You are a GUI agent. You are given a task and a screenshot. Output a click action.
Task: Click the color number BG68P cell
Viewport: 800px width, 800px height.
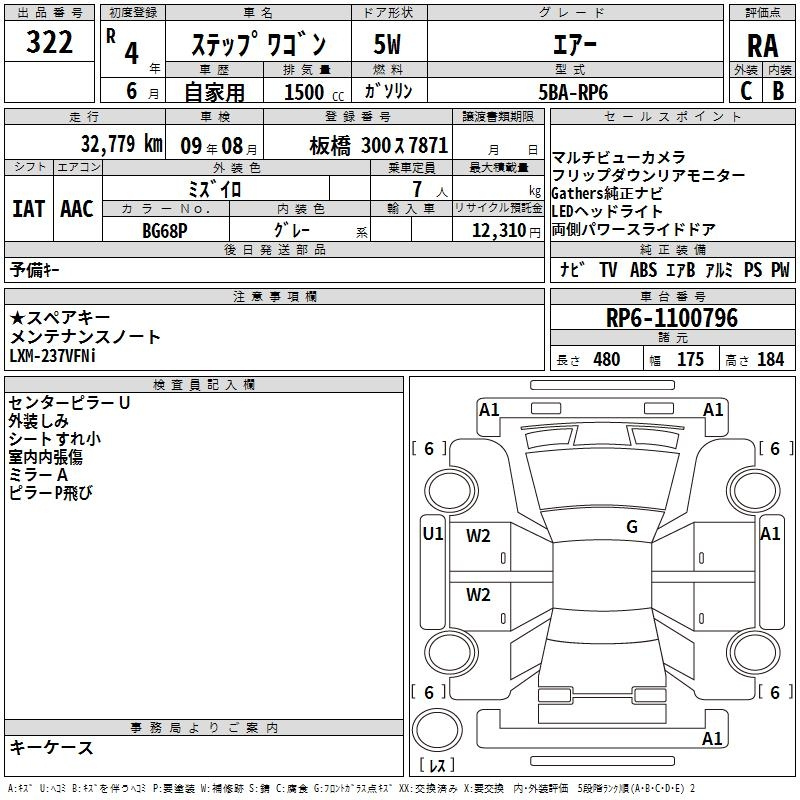(165, 230)
